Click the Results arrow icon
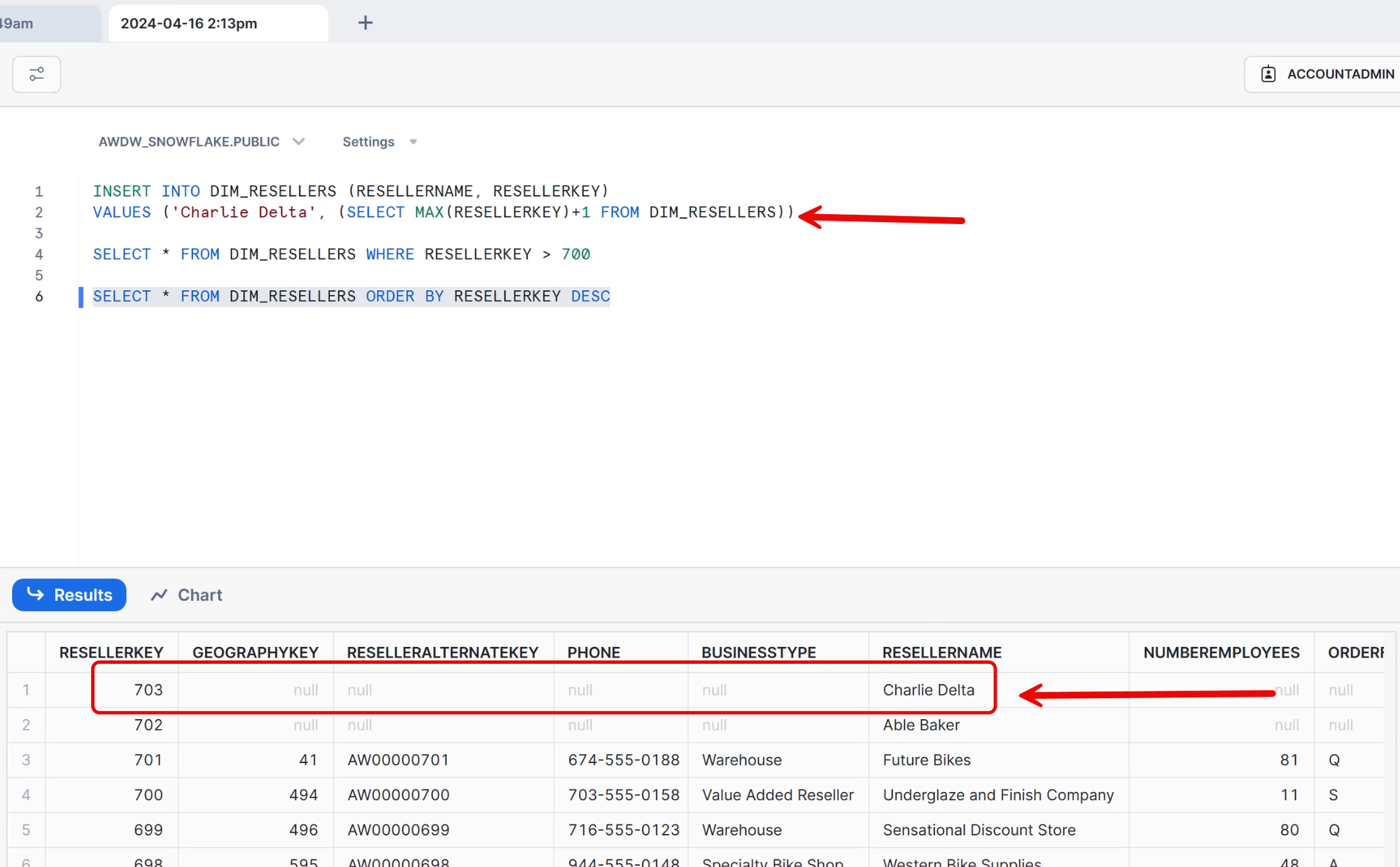The height and width of the screenshot is (867, 1400). click(x=35, y=594)
